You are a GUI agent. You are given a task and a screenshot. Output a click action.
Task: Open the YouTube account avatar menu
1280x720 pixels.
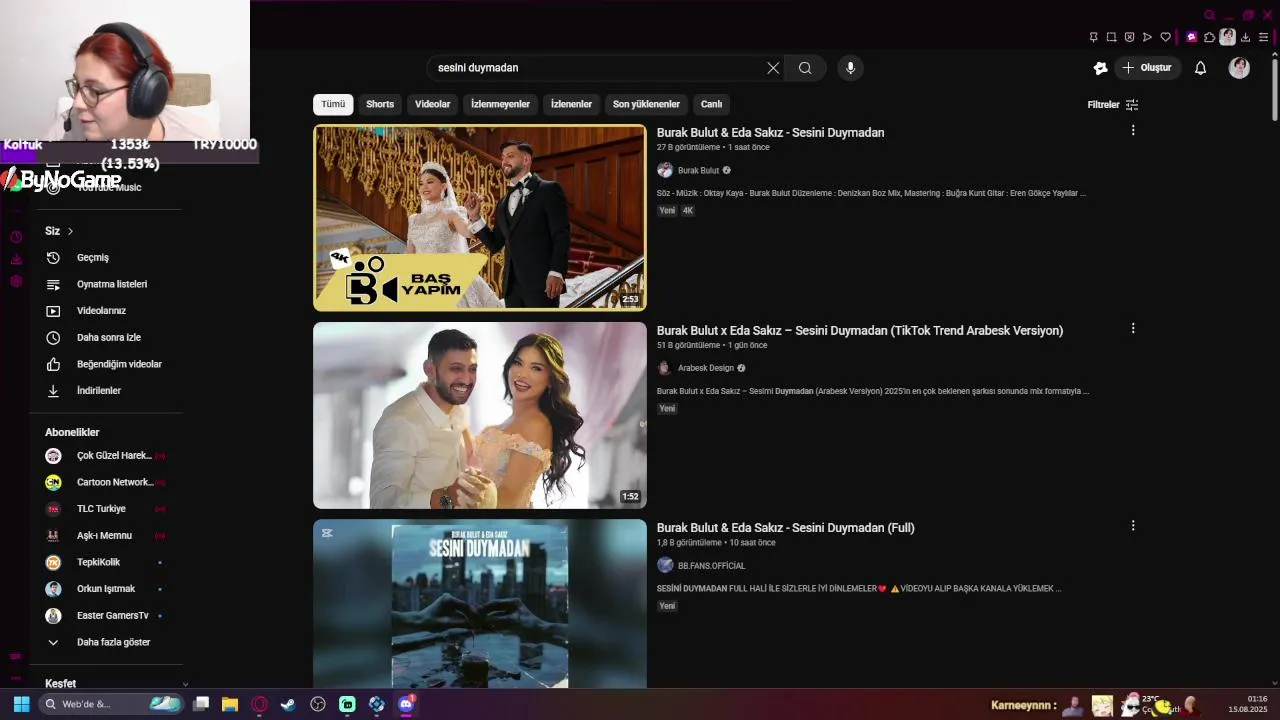point(1239,68)
